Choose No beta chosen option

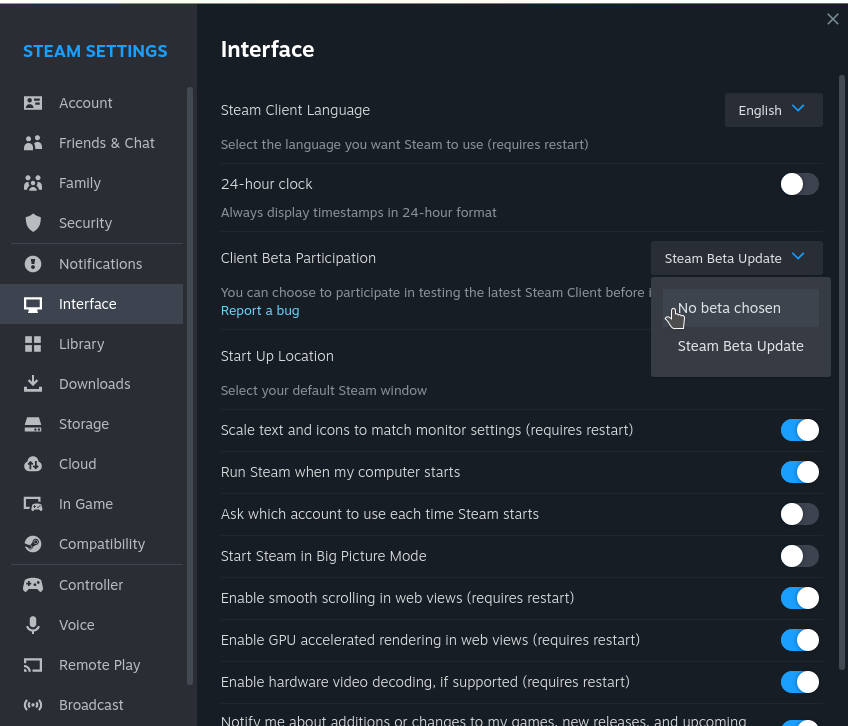pos(740,308)
